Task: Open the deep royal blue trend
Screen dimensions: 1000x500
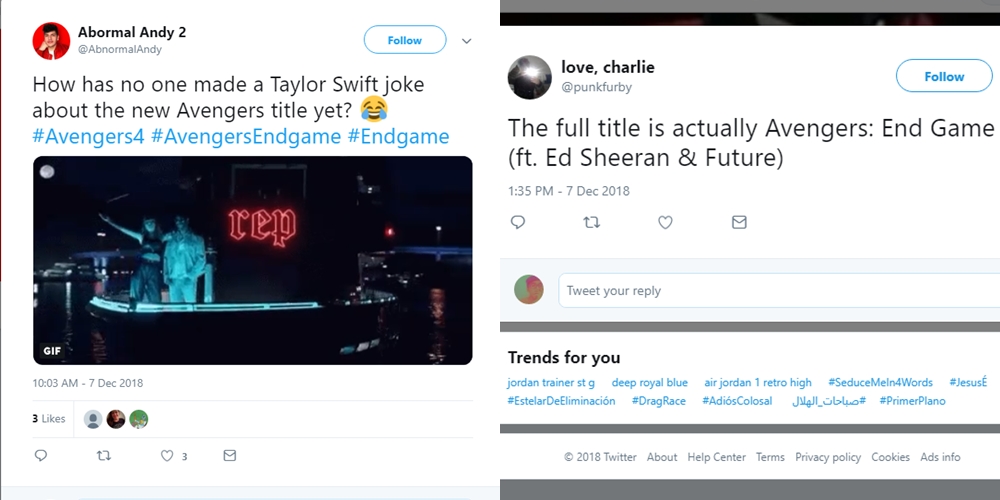Action: (649, 383)
